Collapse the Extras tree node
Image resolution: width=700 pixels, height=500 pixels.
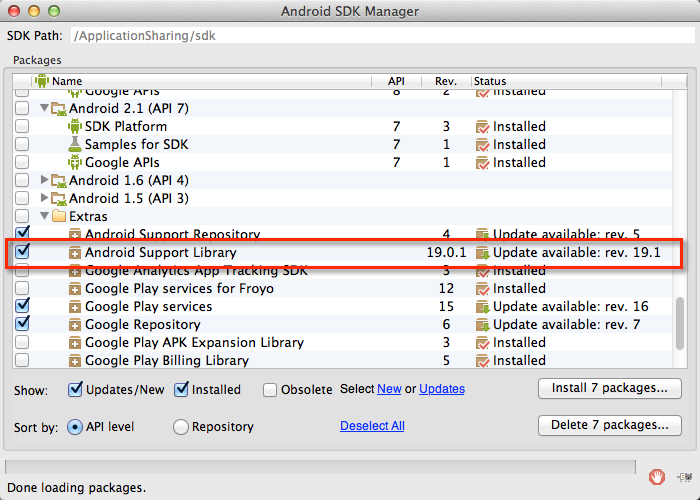click(x=44, y=217)
